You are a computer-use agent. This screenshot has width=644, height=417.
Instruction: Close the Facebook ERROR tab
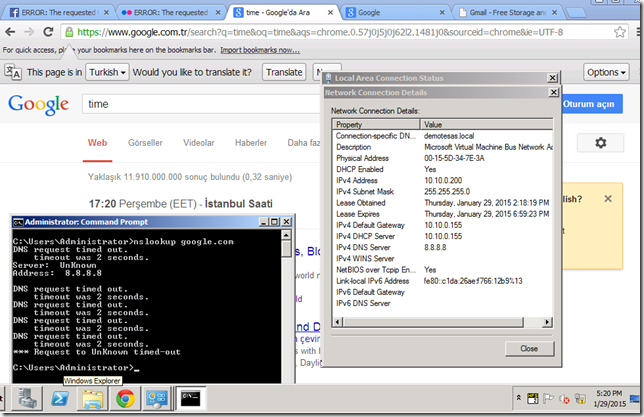pyautogui.click(x=106, y=12)
